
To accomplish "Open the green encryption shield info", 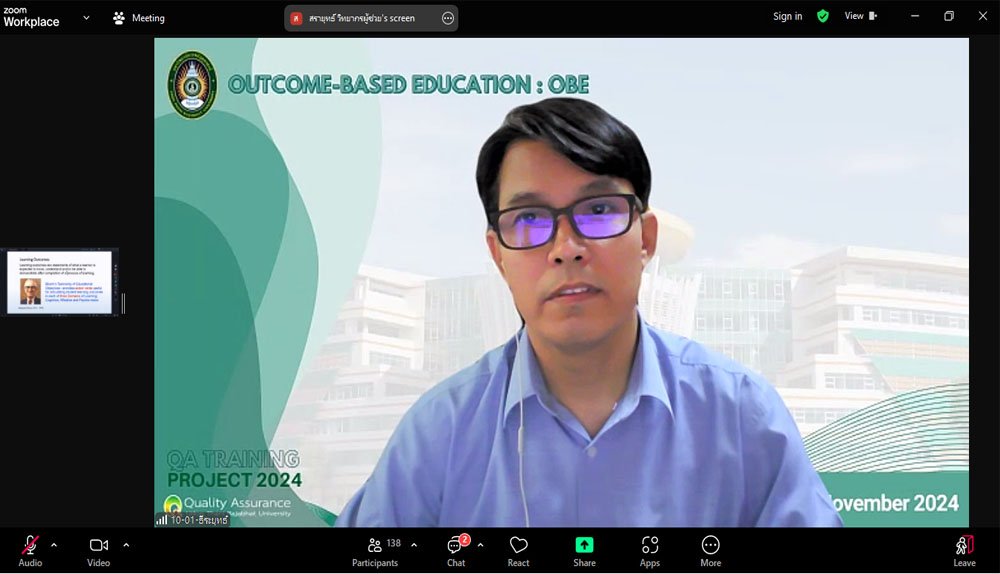I will tap(823, 16).
